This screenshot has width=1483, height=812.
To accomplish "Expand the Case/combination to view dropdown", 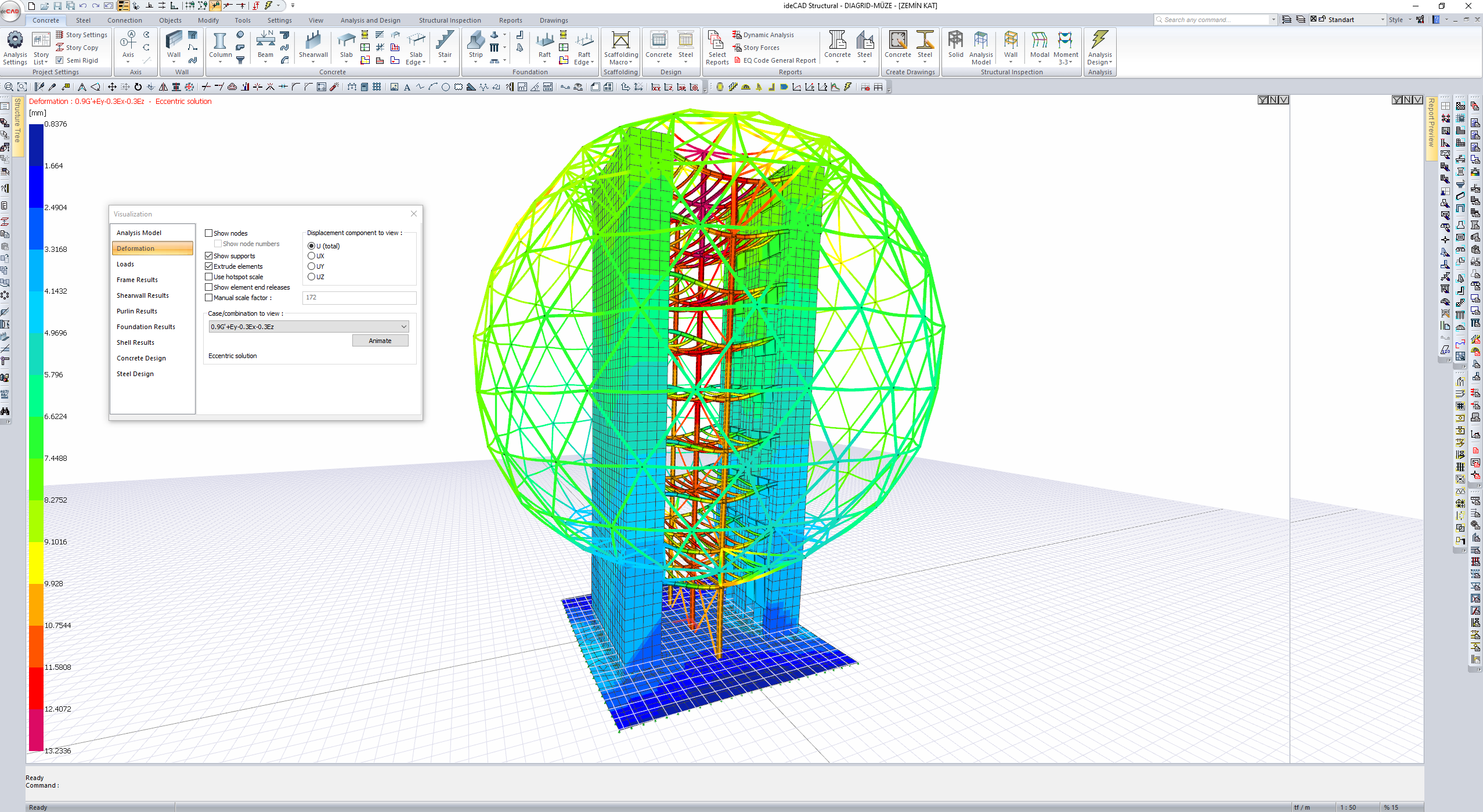I will click(404, 327).
